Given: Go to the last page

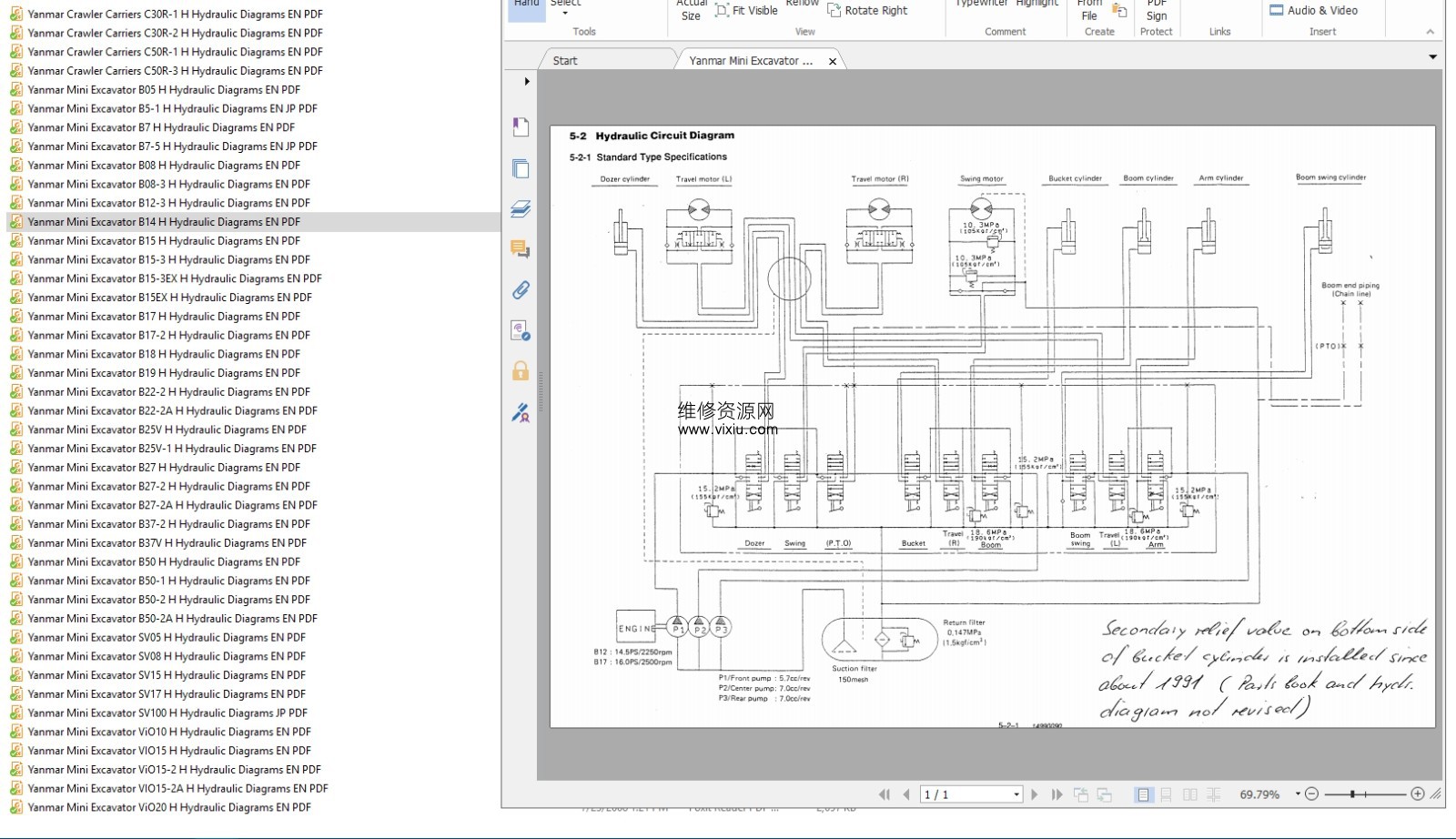Looking at the screenshot, I should 1057,794.
